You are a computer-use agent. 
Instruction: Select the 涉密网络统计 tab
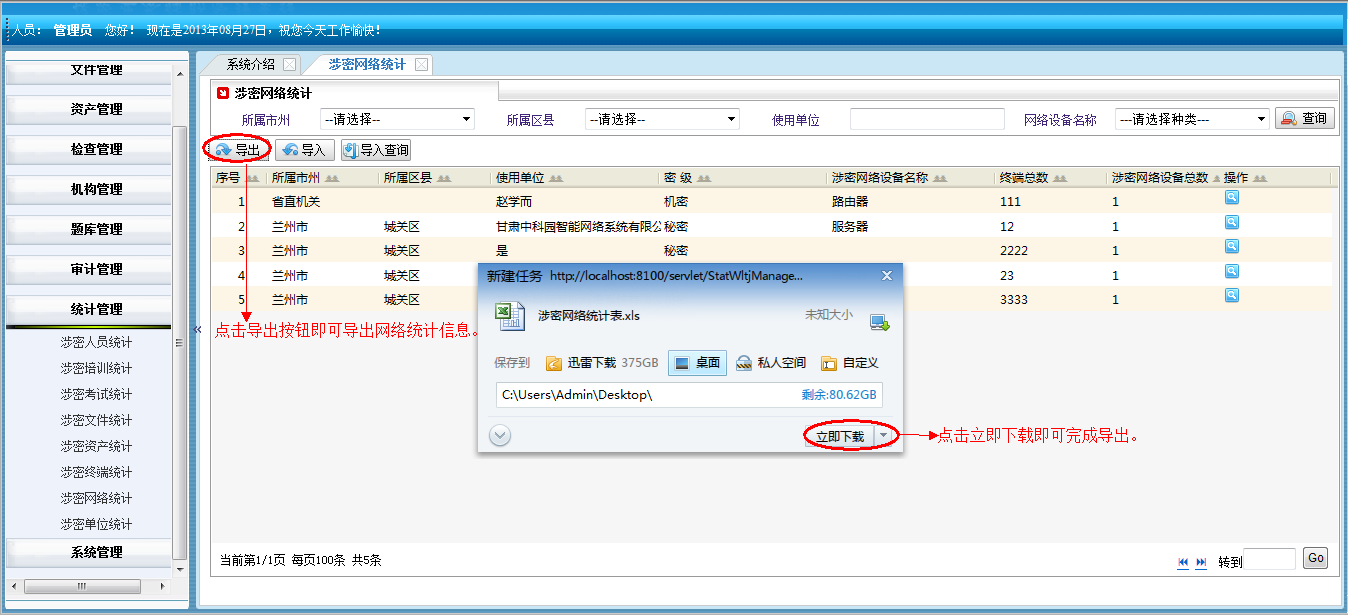coord(367,64)
